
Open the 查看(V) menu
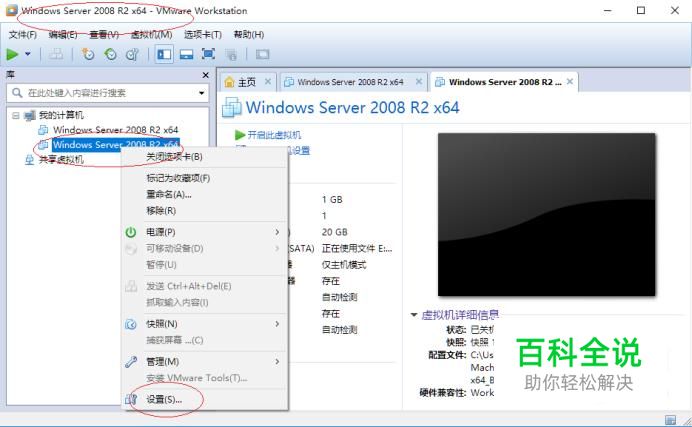click(104, 34)
